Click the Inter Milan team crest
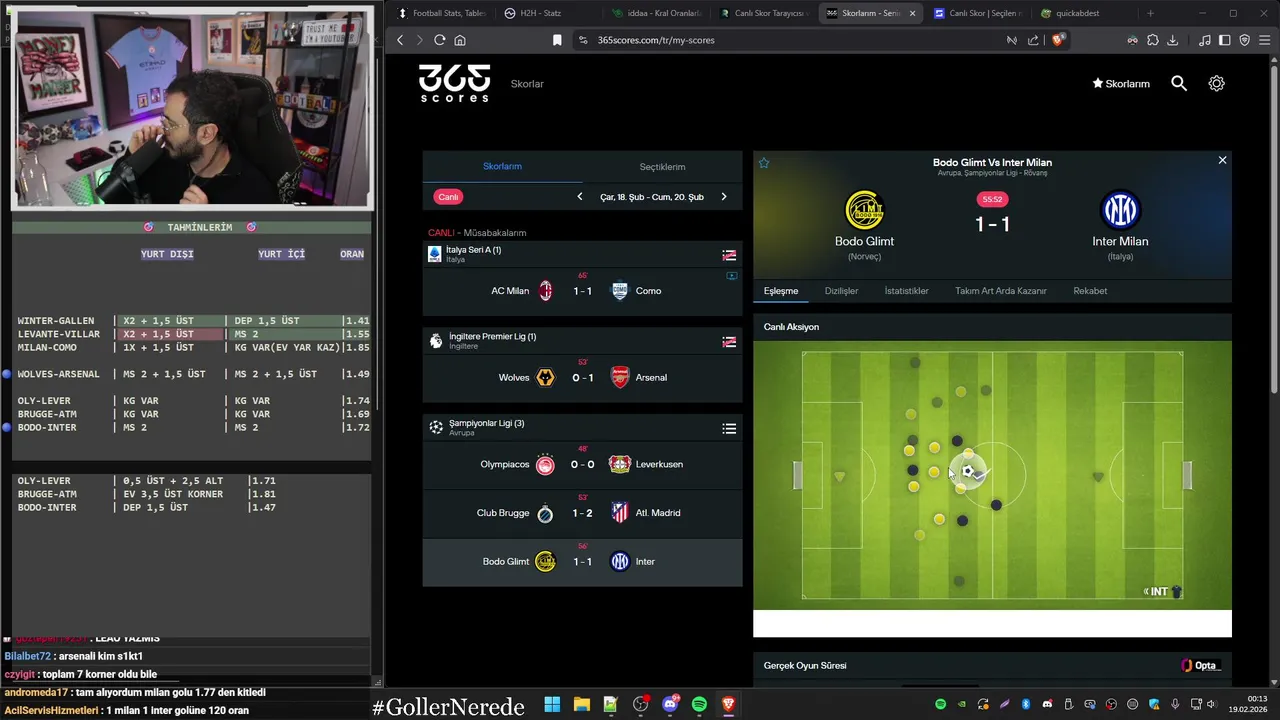Image resolution: width=1280 pixels, height=720 pixels. (x=1120, y=210)
